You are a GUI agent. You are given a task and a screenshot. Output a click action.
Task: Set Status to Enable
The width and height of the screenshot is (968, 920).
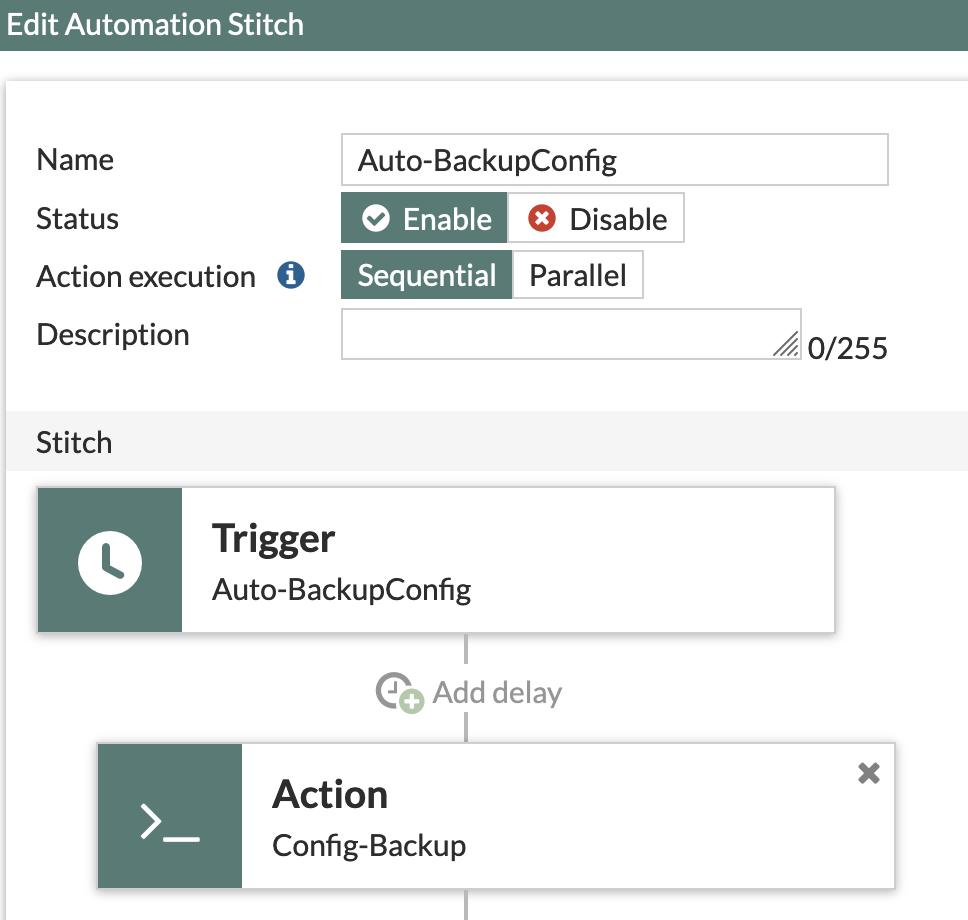click(x=424, y=218)
